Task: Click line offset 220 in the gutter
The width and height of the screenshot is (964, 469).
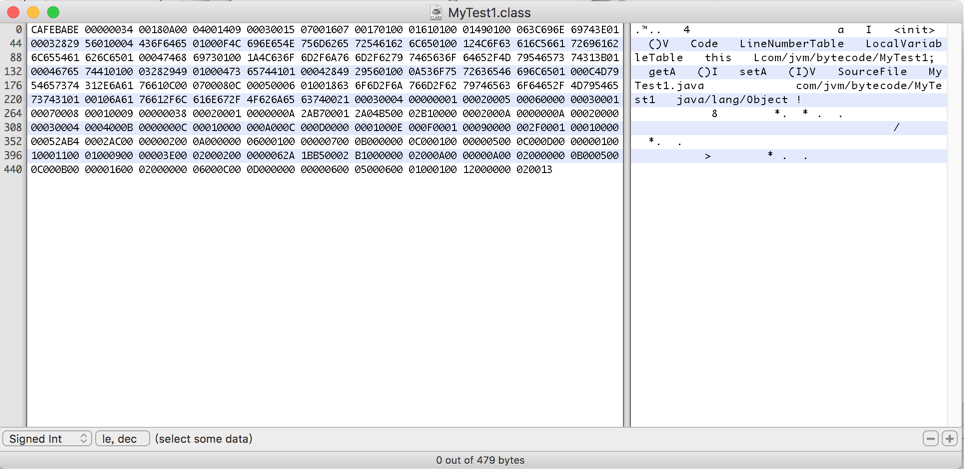Action: [x=14, y=100]
